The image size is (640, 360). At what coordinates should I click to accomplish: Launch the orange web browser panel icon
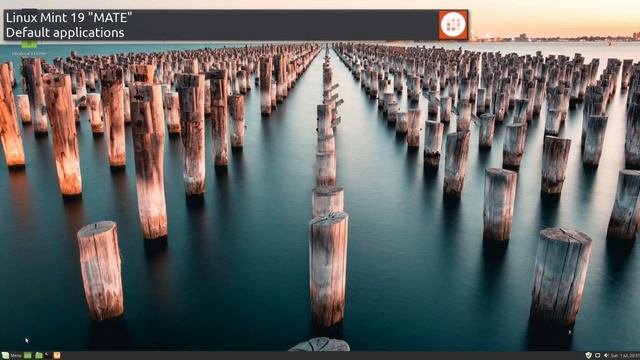[x=57, y=356]
